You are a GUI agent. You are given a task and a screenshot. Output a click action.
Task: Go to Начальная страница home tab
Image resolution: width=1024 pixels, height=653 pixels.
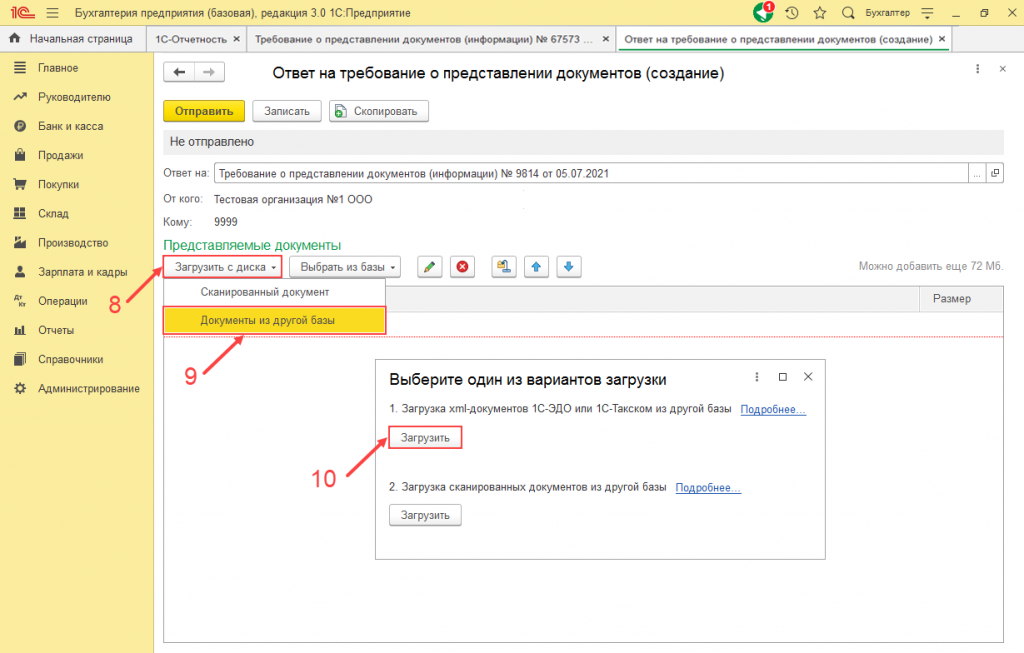pos(71,39)
